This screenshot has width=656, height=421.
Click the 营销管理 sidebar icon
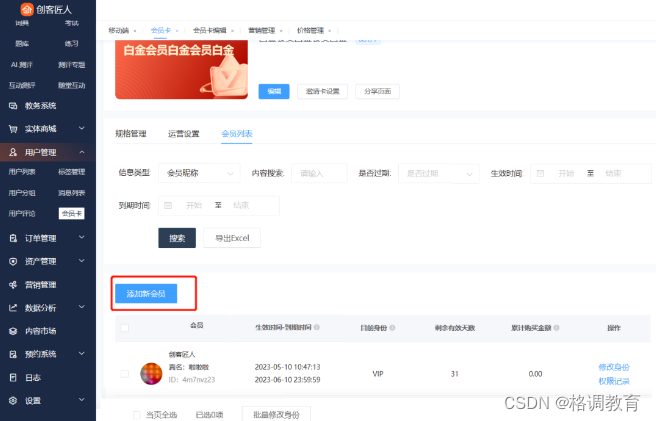(13, 285)
